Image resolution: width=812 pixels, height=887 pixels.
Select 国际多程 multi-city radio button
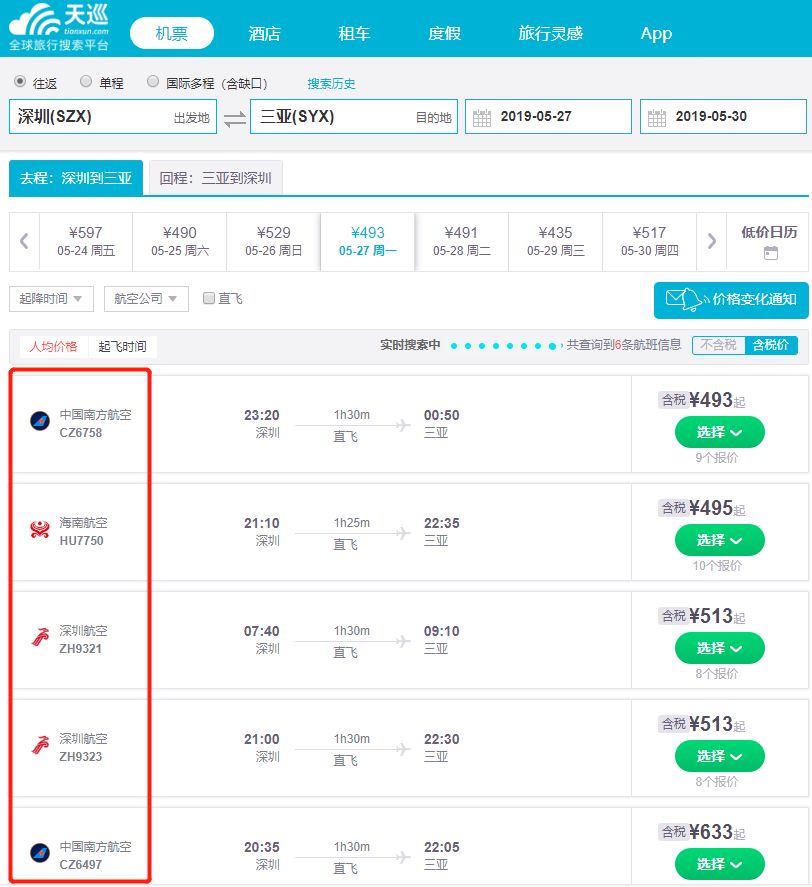pyautogui.click(x=153, y=81)
